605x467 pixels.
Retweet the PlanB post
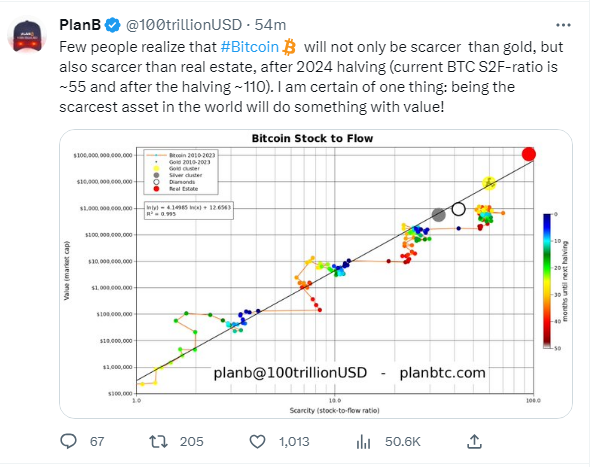click(159, 442)
